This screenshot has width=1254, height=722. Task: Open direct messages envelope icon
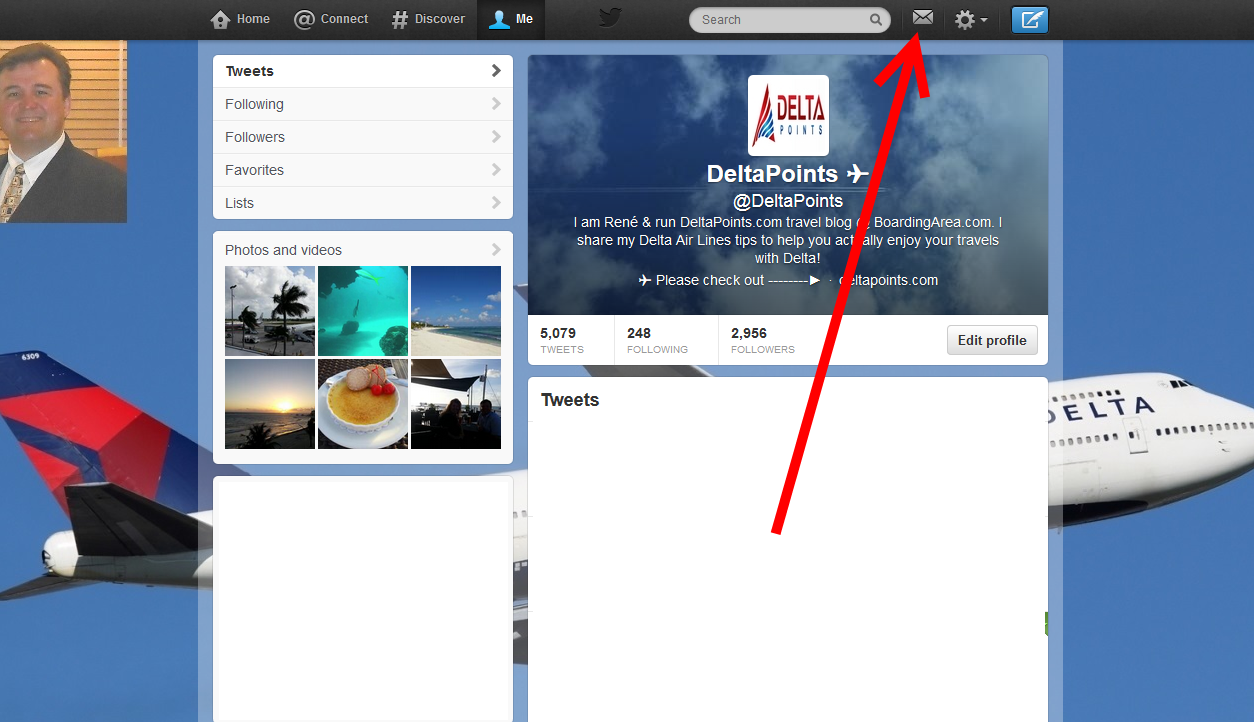[923, 18]
